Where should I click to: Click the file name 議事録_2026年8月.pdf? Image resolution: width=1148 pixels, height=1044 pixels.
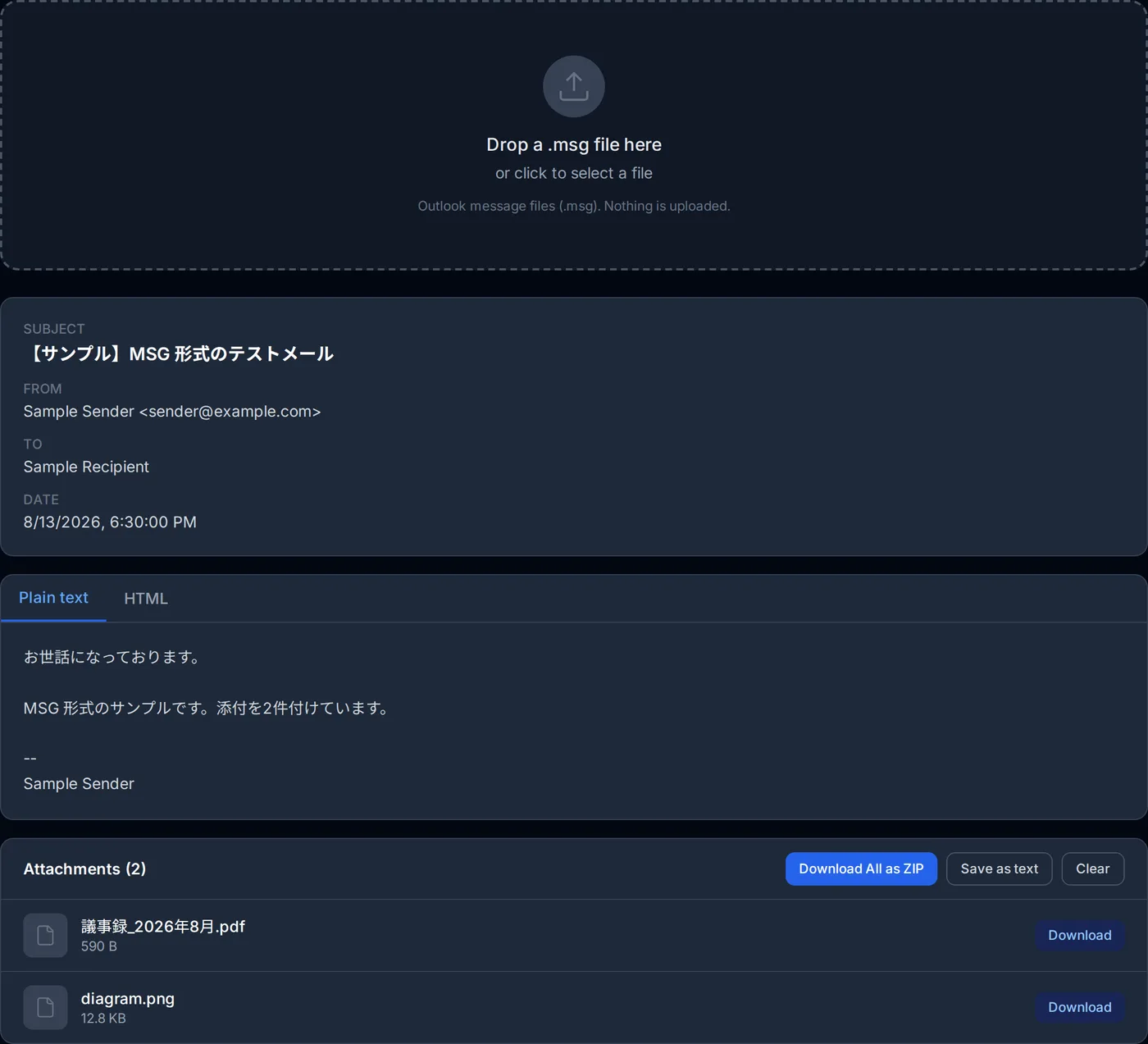[163, 926]
